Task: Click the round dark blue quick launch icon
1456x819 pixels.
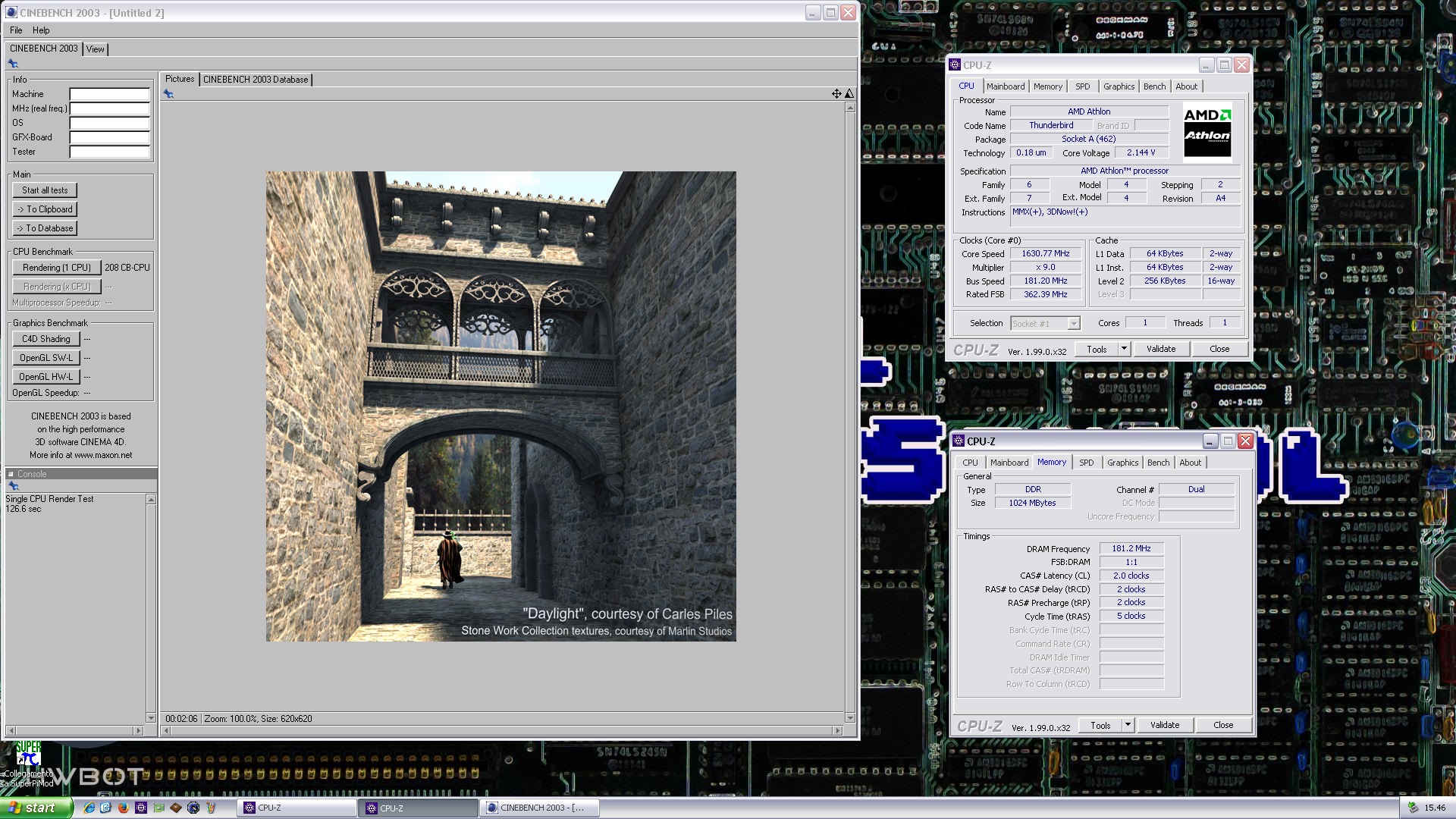Action: (x=193, y=808)
